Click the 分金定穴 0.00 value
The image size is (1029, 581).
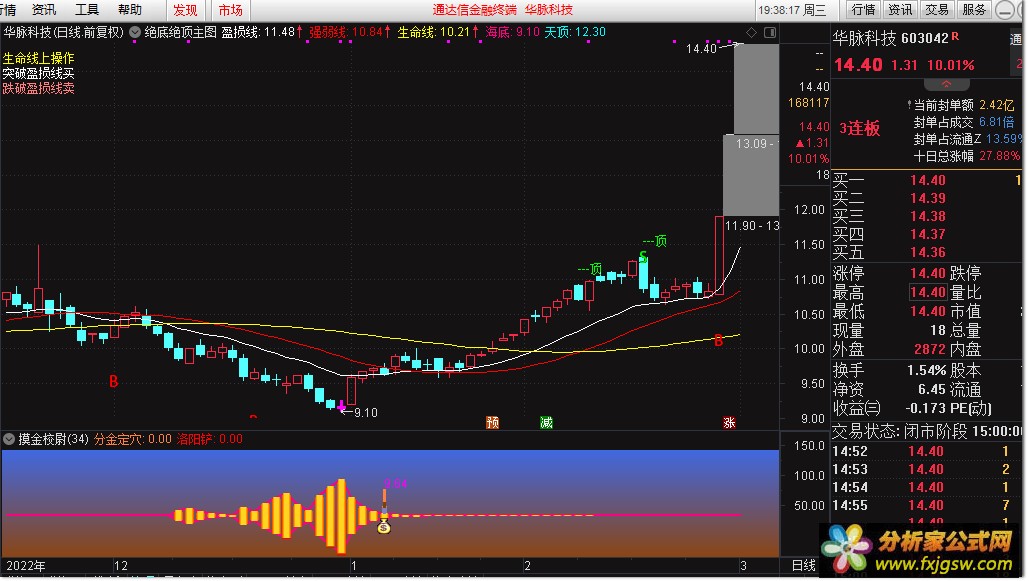tap(133, 439)
